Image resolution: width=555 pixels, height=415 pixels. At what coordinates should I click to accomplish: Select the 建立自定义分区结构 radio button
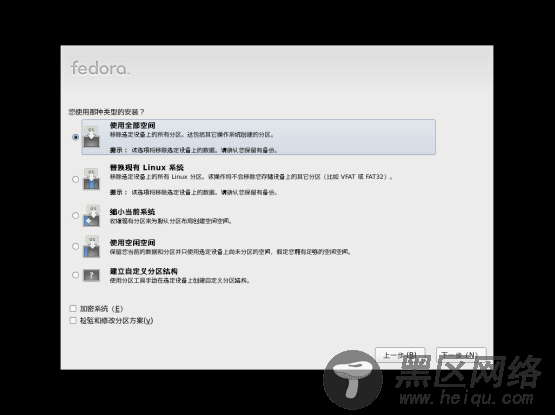click(75, 275)
